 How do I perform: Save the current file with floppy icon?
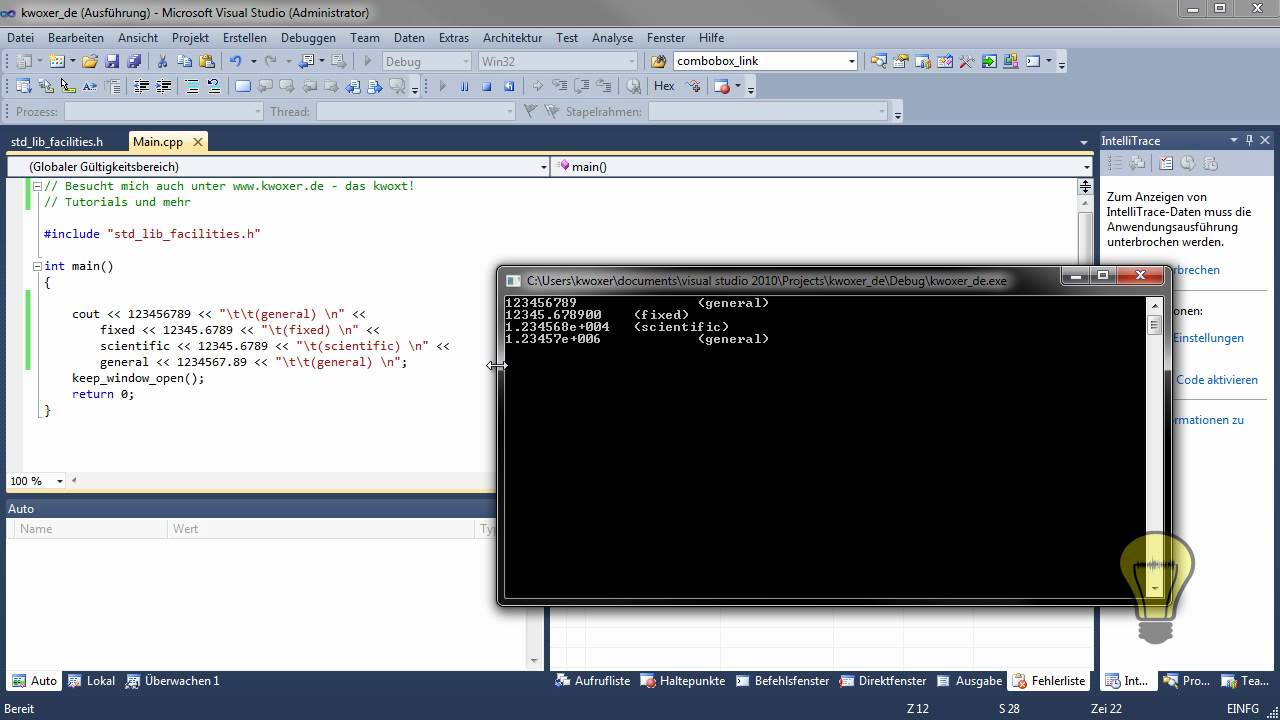pos(112,61)
